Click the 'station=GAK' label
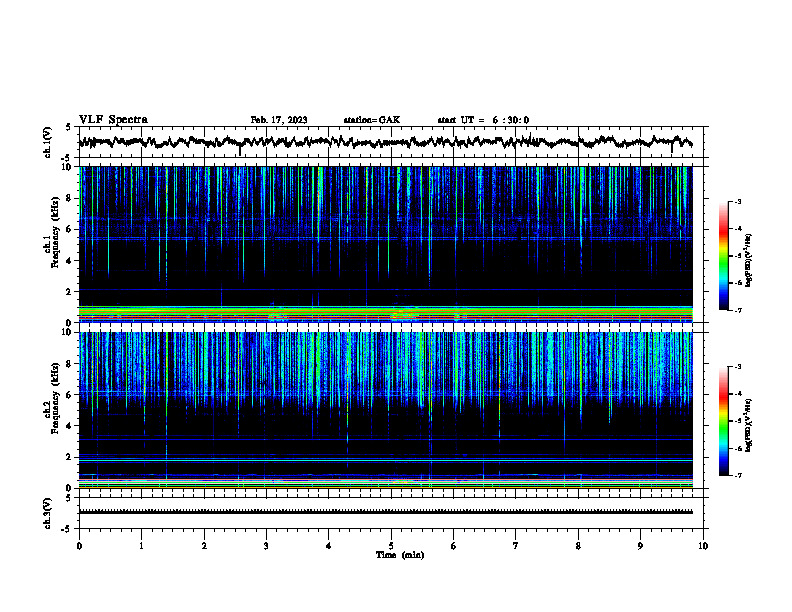The height and width of the screenshot is (612, 792). coord(372,120)
